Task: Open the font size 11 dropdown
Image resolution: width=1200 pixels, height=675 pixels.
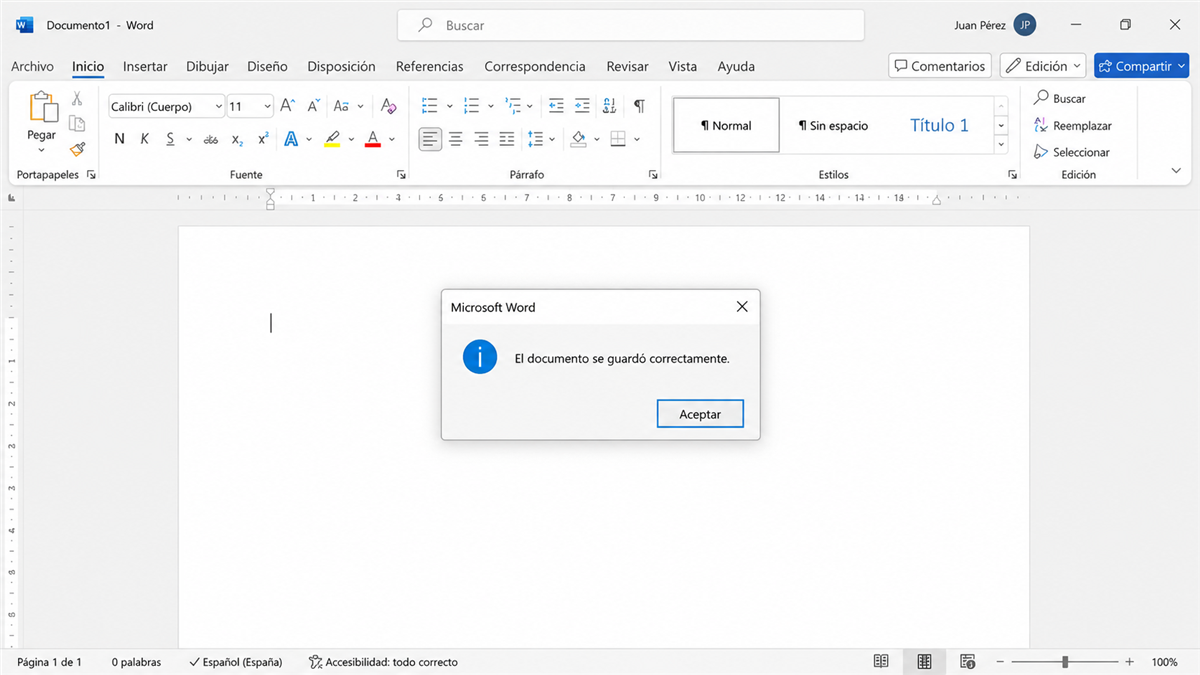Action: coord(267,106)
